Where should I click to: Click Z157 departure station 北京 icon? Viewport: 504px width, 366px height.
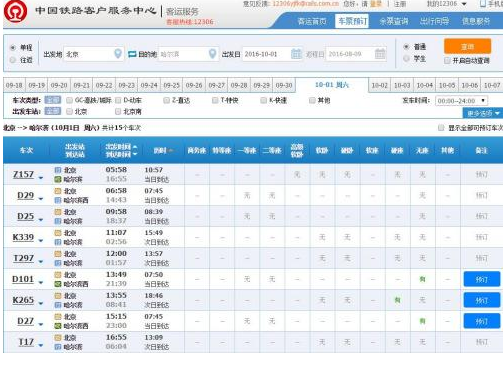58,170
